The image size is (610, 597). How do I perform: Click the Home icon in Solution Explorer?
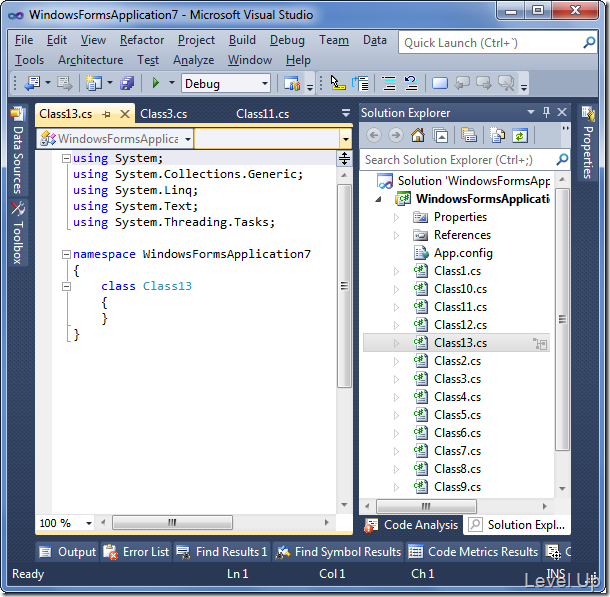(418, 136)
